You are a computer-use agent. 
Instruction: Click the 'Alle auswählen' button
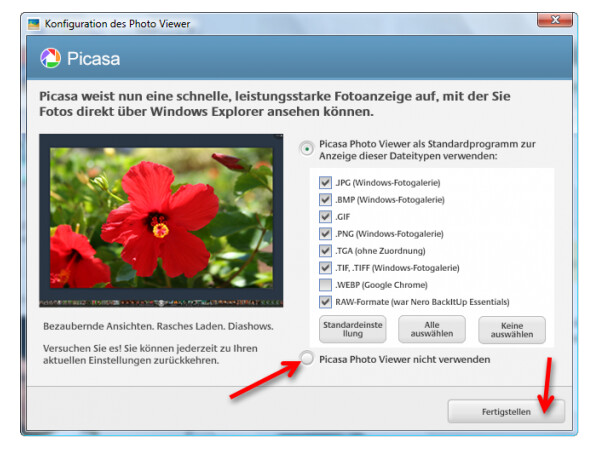click(x=432, y=329)
